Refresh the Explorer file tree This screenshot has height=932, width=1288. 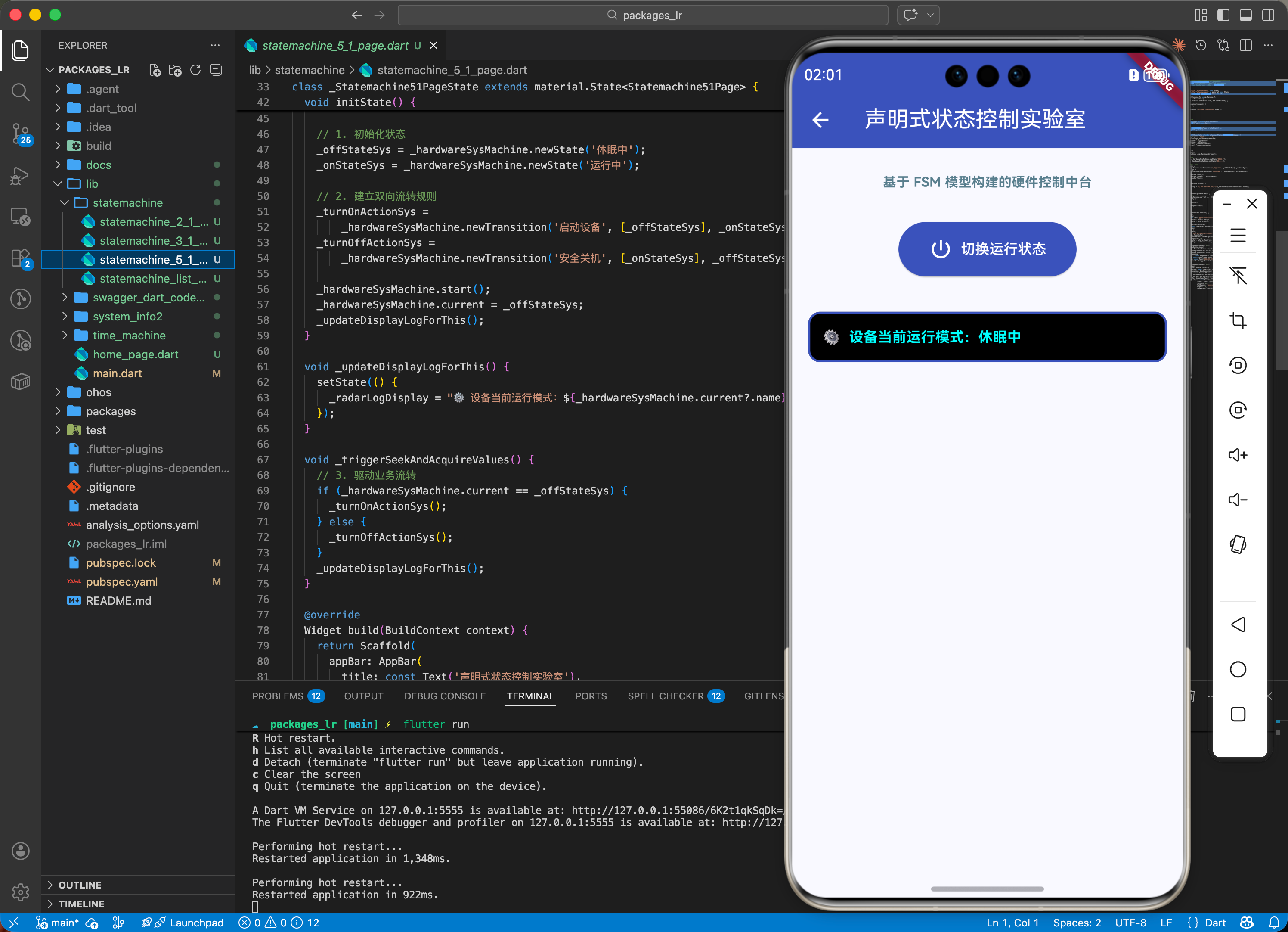click(x=195, y=70)
